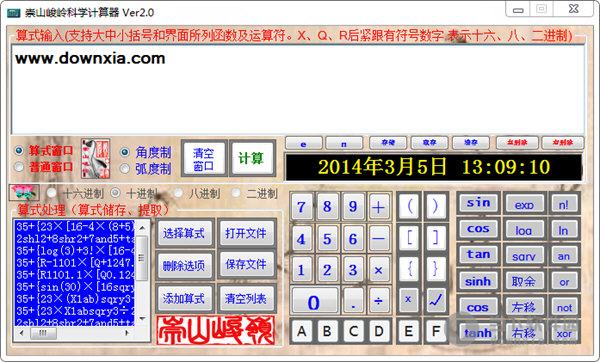Click the calculator app icon in the title bar
Screen dimensions: 600x362
click(13, 13)
